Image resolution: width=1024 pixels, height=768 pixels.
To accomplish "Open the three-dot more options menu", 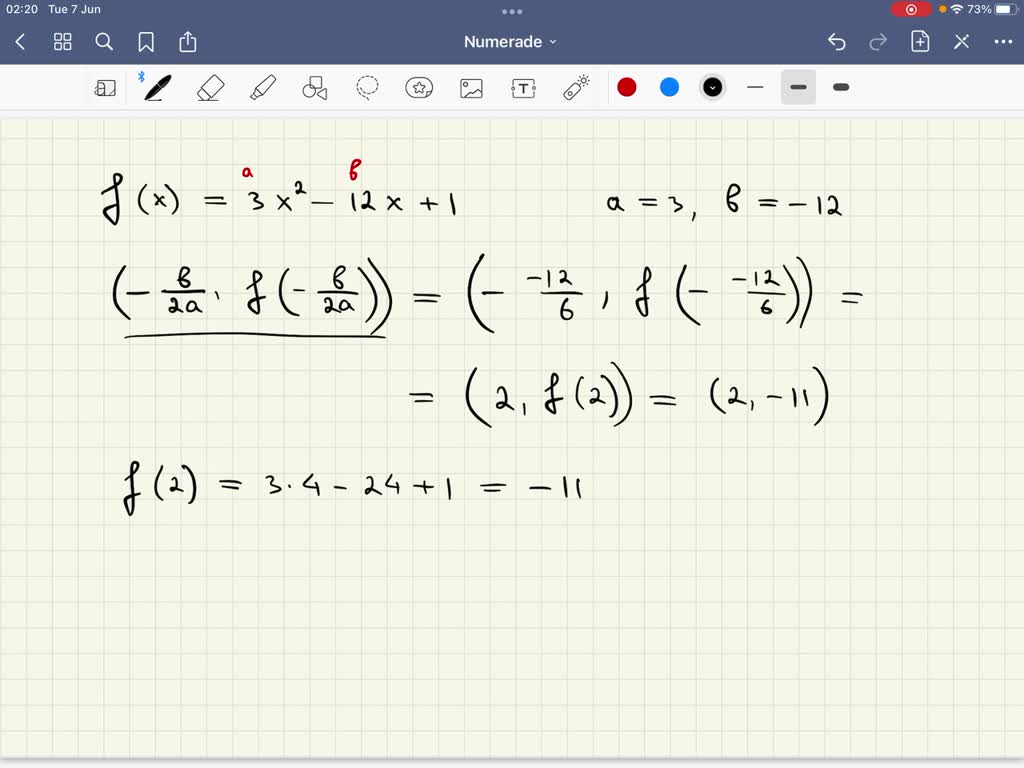I will 1003,42.
